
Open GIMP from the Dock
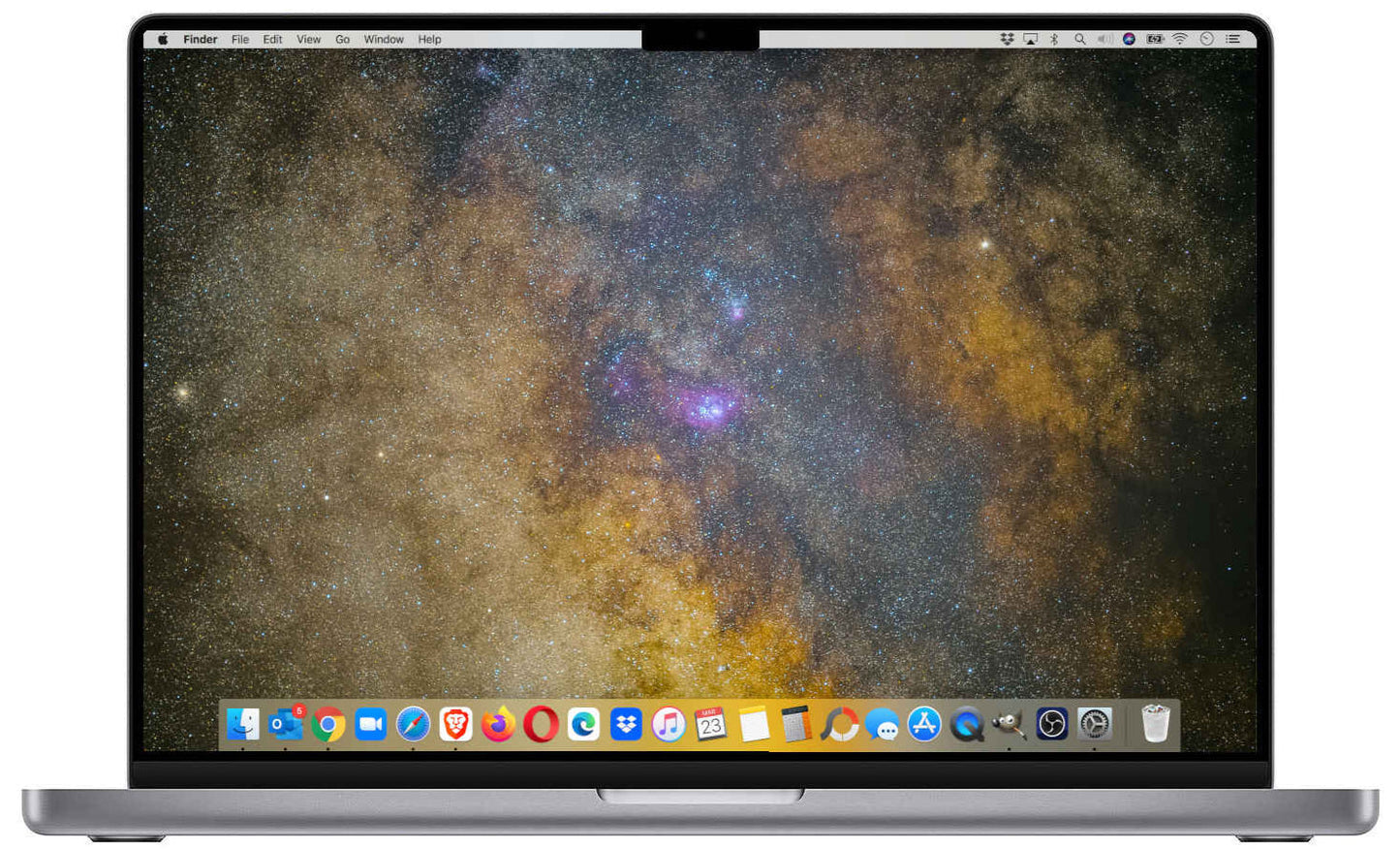(1009, 724)
